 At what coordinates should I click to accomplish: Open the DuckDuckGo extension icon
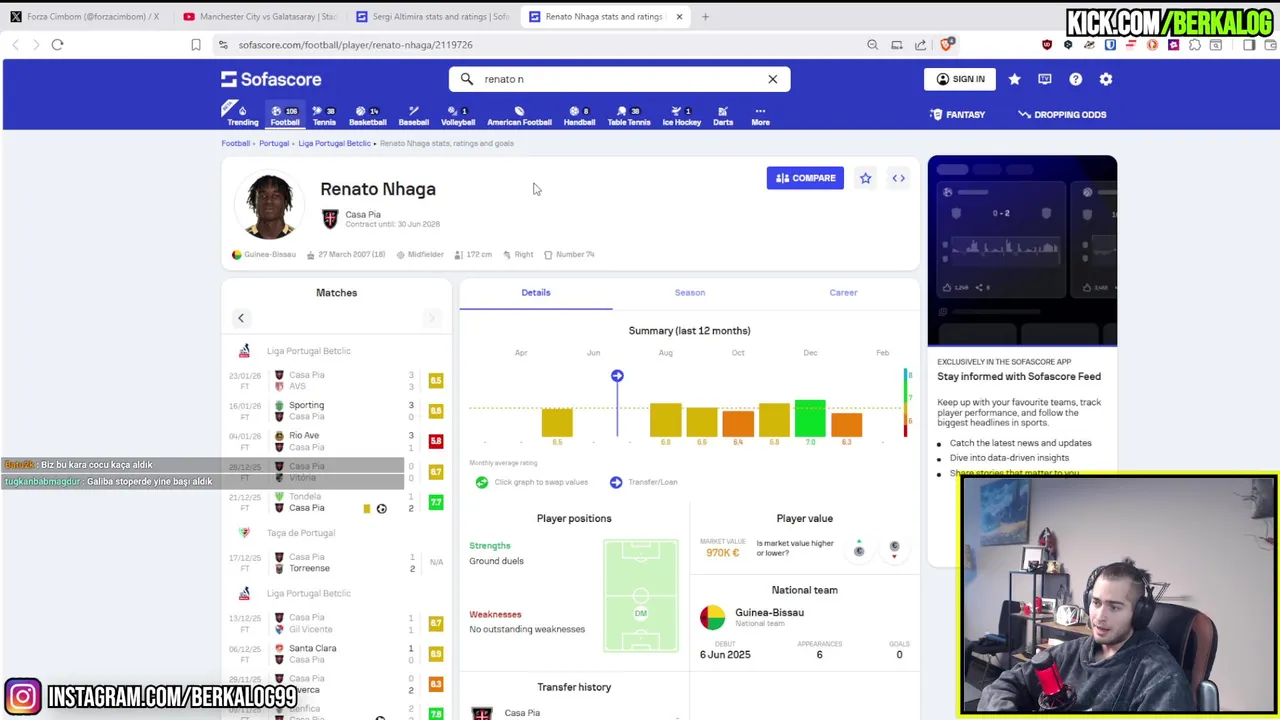point(1152,45)
